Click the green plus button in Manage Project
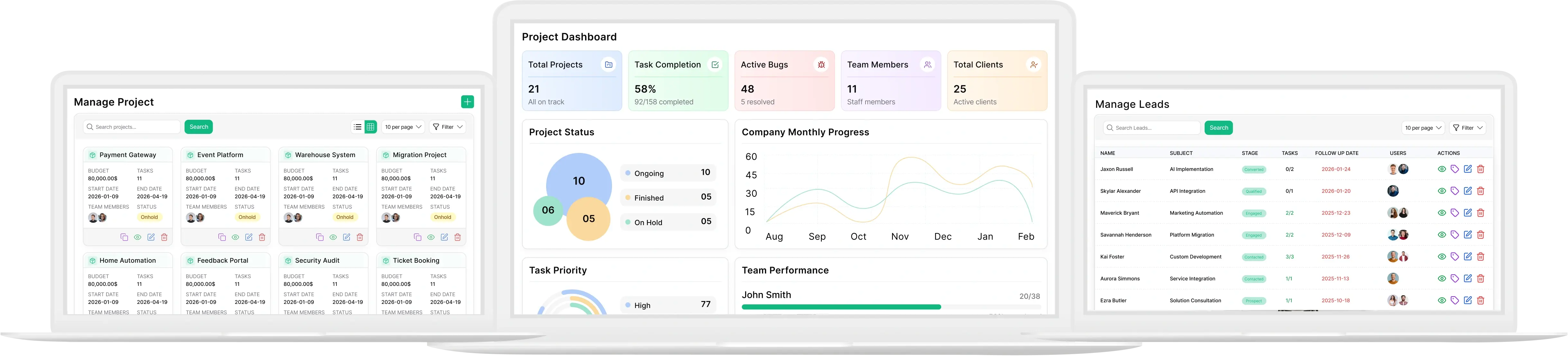This screenshot has height=358, width=1568. tap(467, 102)
